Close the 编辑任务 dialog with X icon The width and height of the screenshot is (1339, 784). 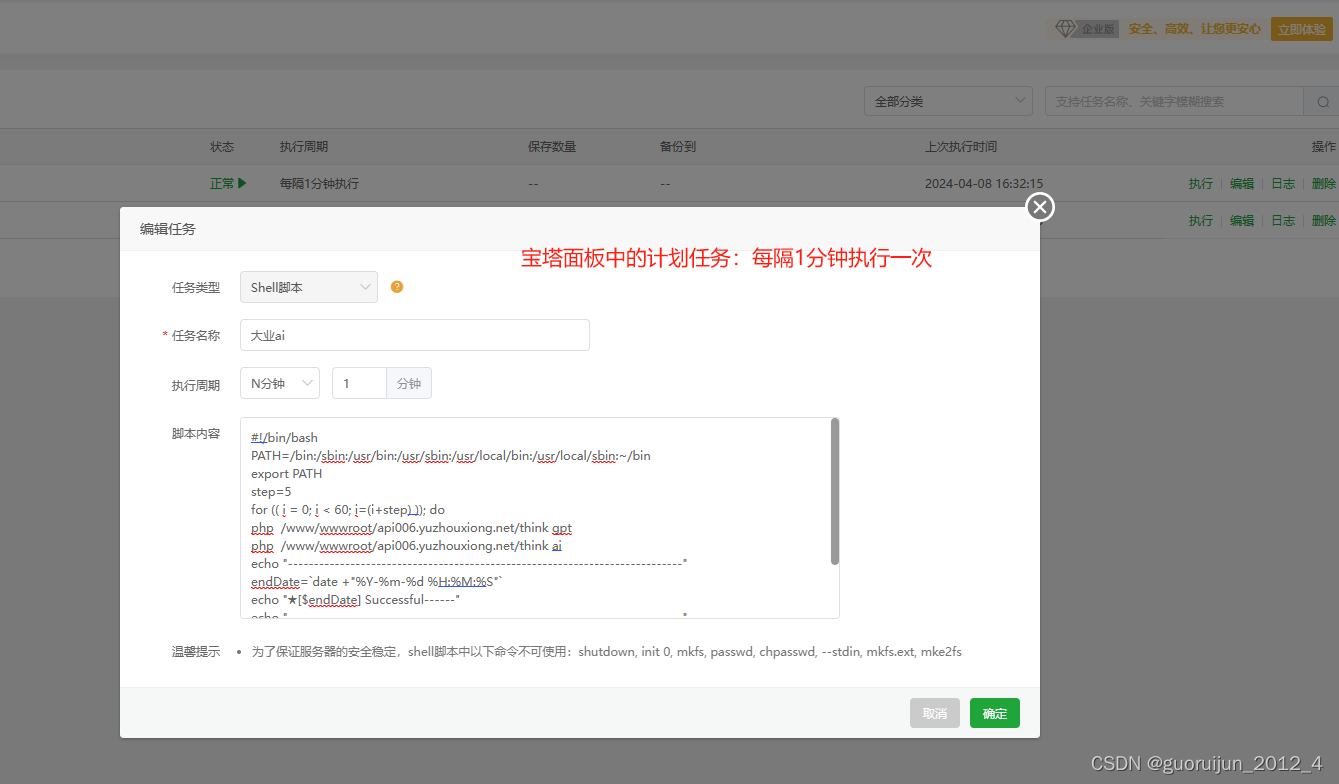point(1040,207)
